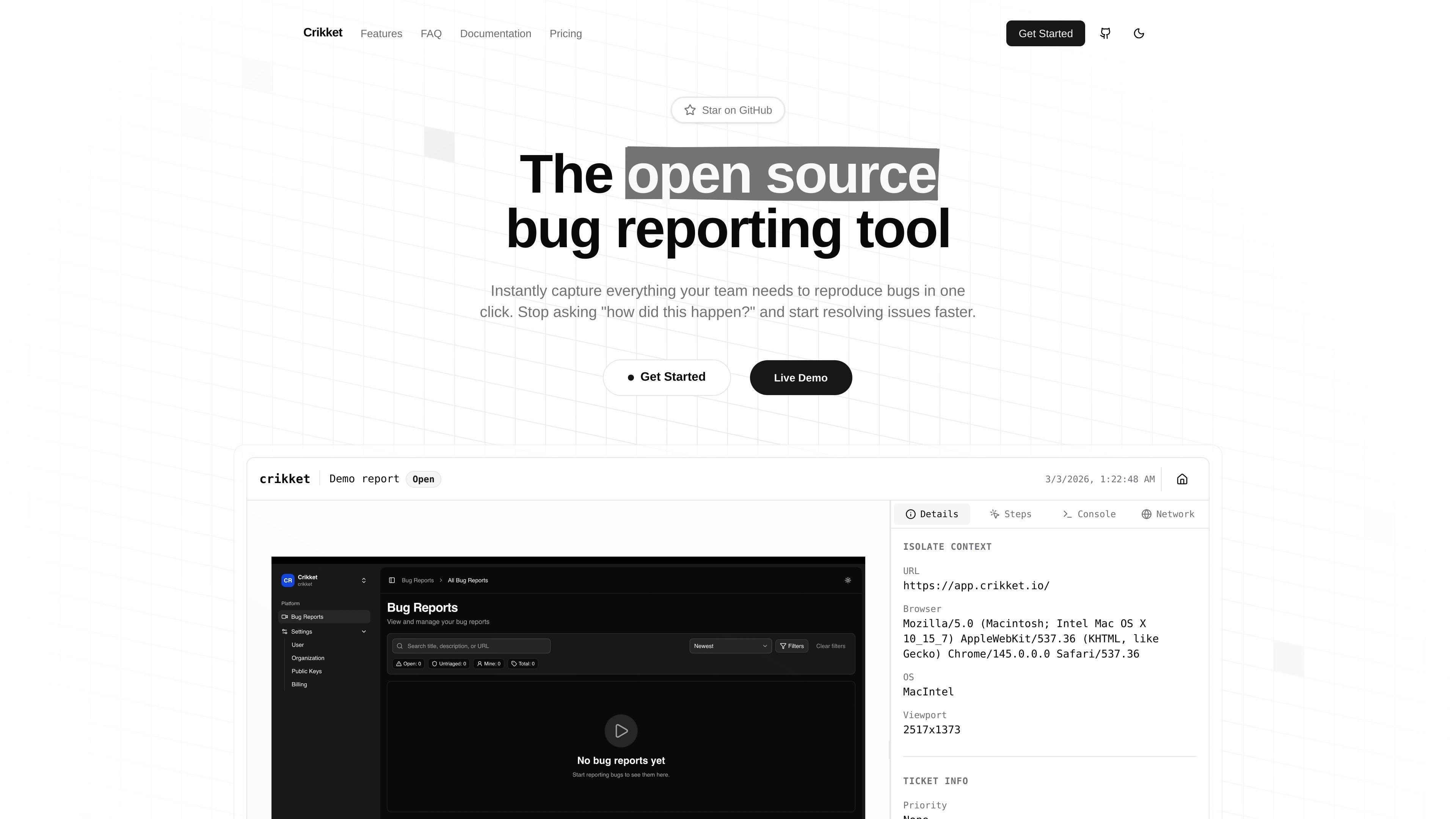Open FAQ in the top navigation
The image size is (1456, 819).
click(x=431, y=34)
